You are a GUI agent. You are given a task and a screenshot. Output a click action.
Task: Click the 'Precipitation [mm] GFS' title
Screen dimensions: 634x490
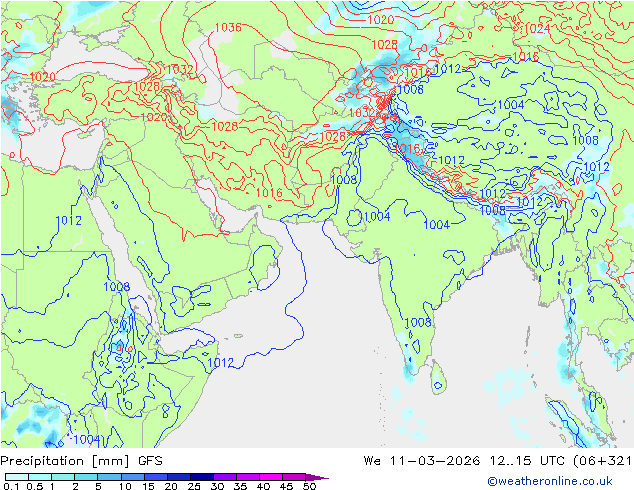coord(81,461)
